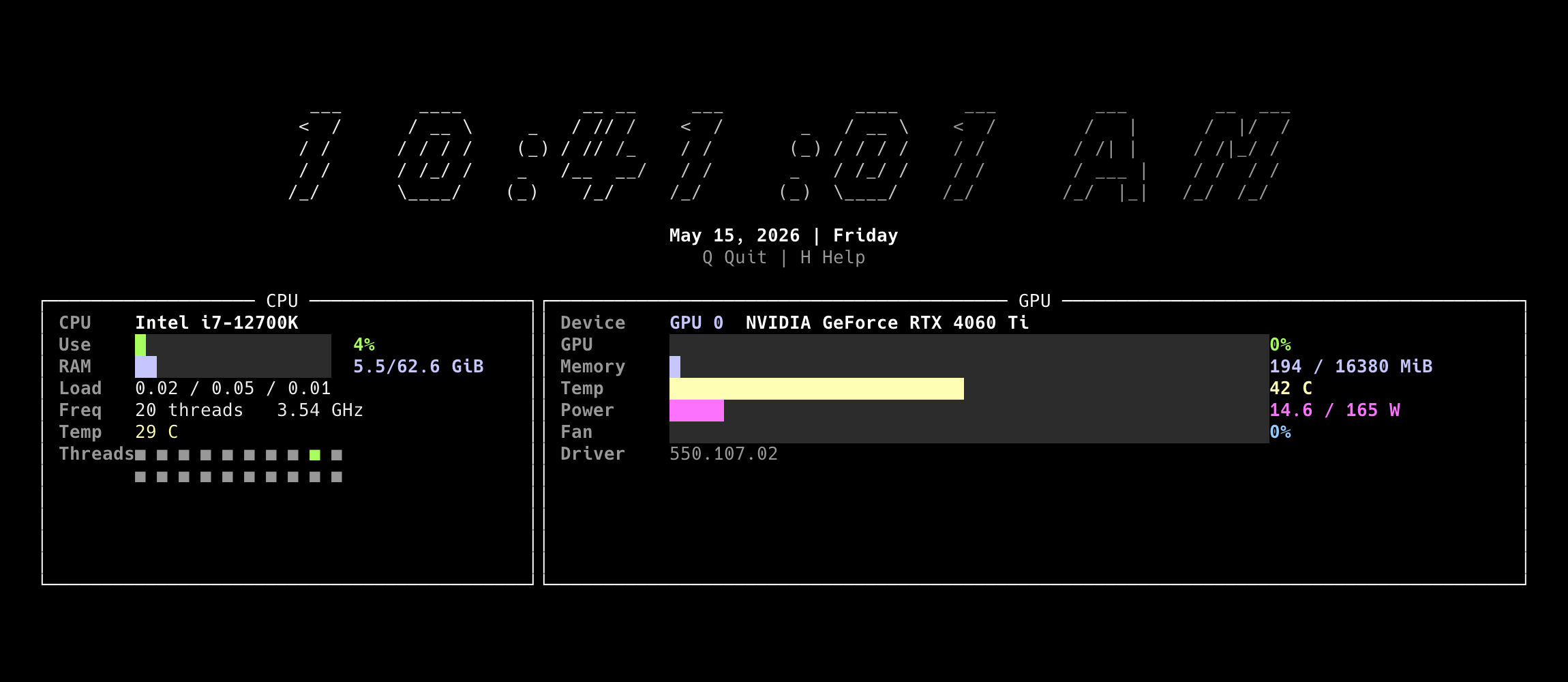This screenshot has width=1568, height=682.
Task: Click the 3.54 GHz frequency value
Action: (x=320, y=410)
